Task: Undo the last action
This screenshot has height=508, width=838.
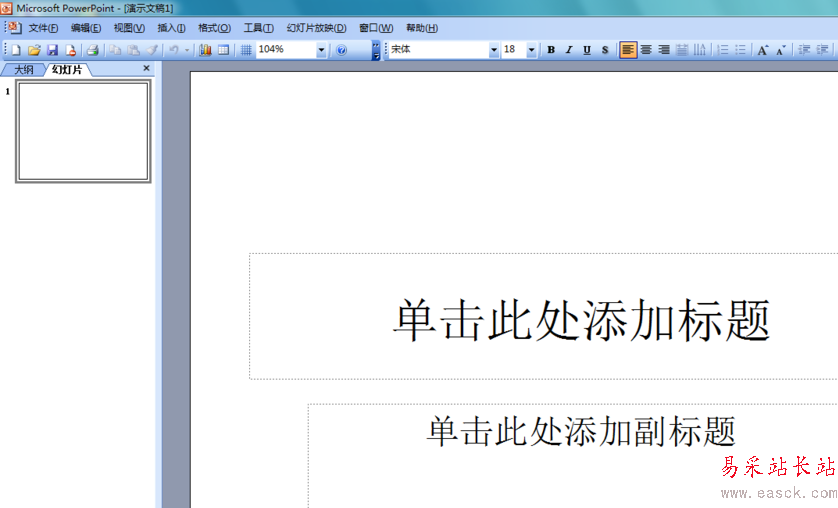Action: coord(174,50)
